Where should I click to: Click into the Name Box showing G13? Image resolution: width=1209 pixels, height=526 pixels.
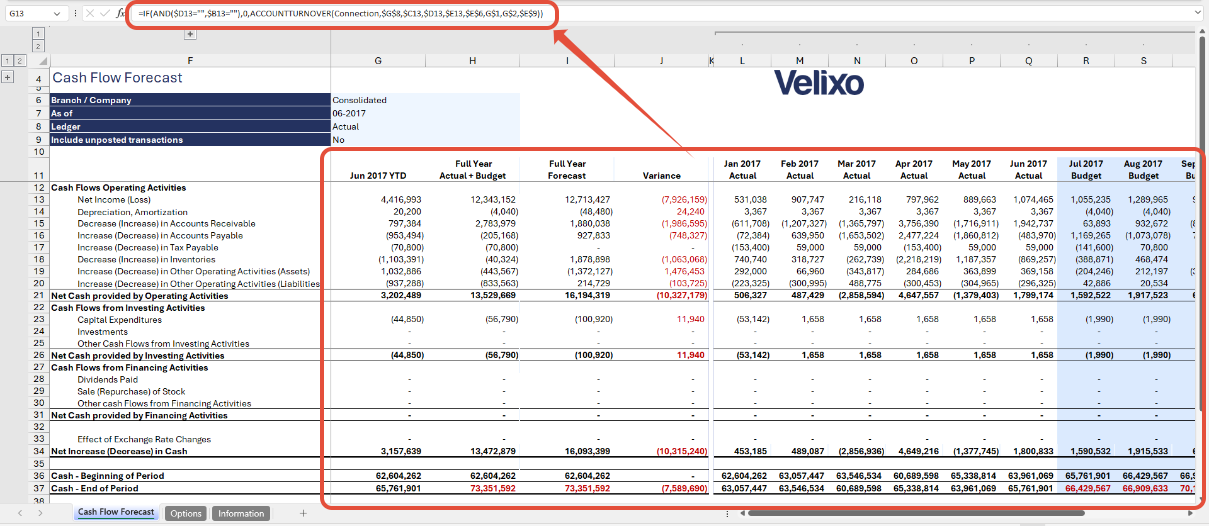(x=28, y=14)
